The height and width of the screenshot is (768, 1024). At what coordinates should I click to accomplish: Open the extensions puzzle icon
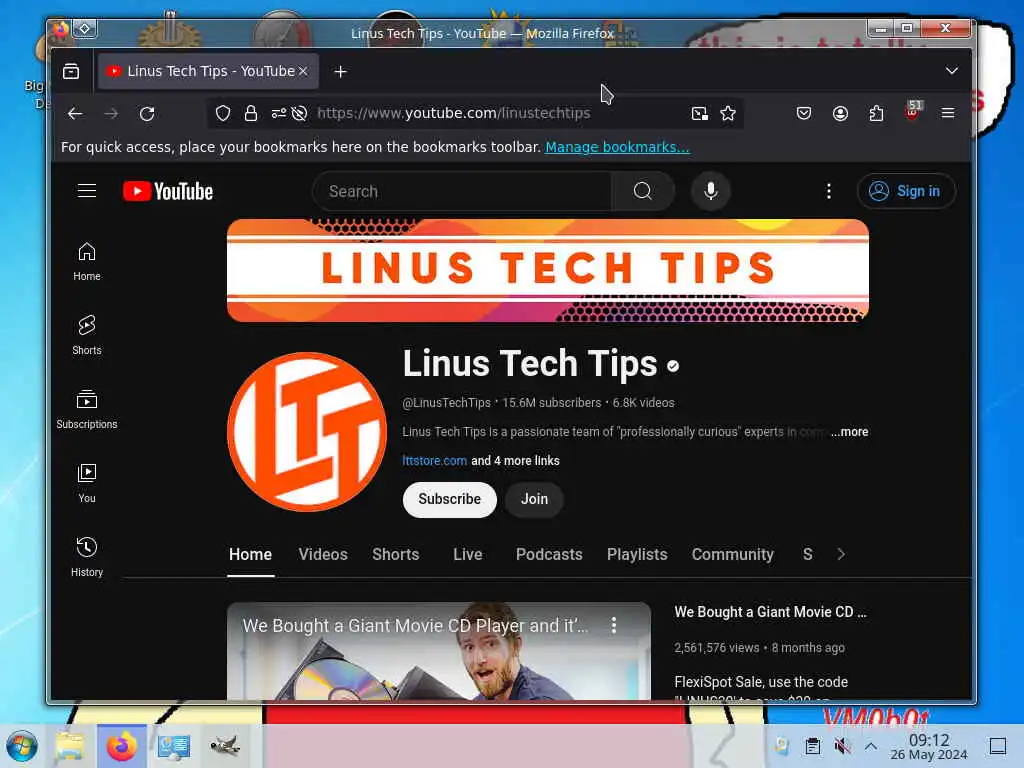tap(876, 114)
